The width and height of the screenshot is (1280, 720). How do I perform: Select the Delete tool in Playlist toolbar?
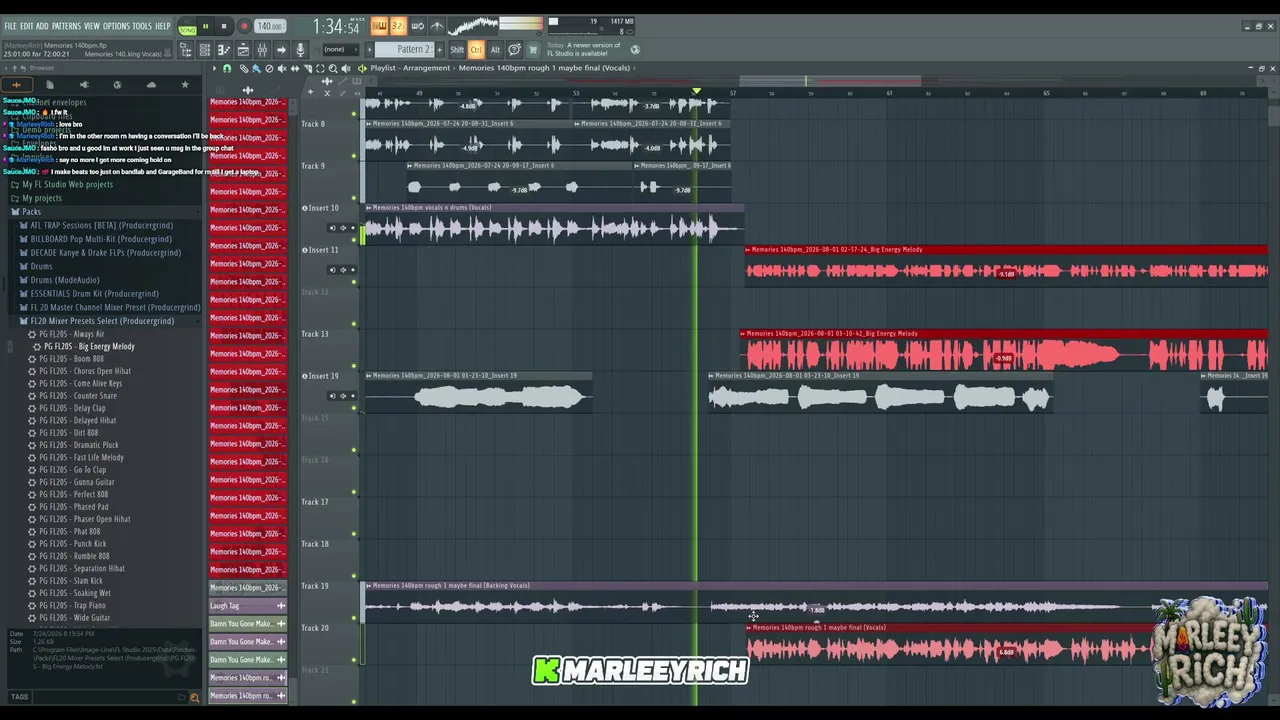269,68
